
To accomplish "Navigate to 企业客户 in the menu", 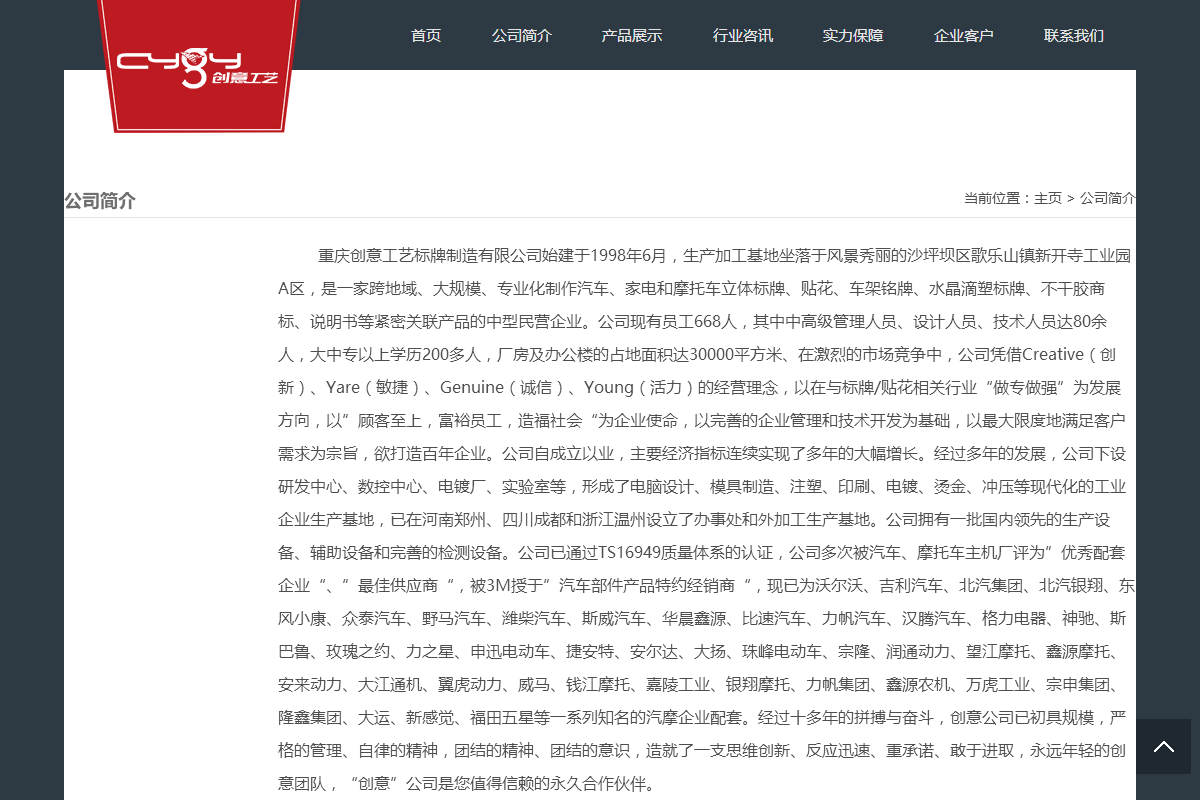I will (964, 36).
